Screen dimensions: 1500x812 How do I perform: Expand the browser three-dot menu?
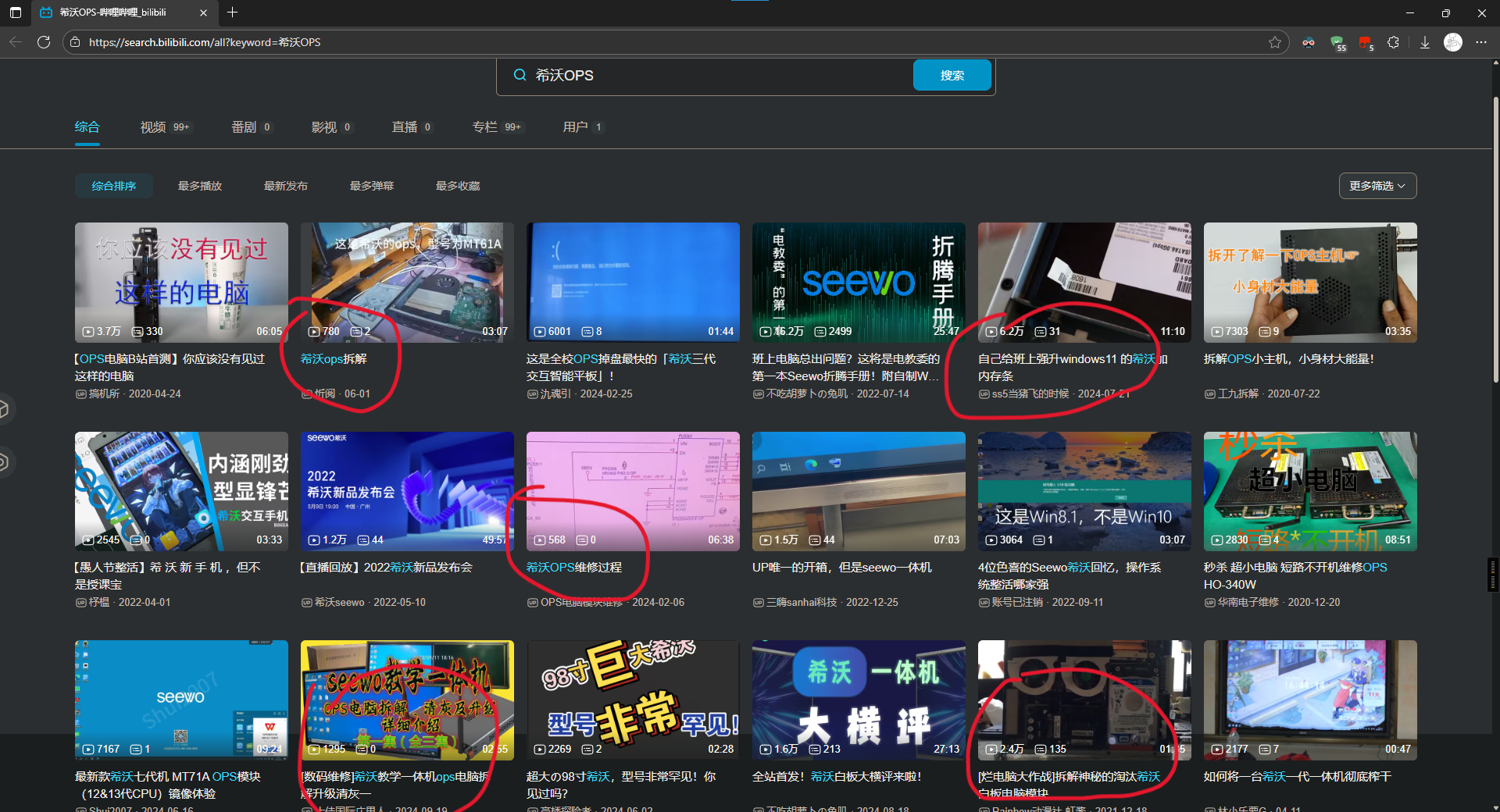(1481, 42)
